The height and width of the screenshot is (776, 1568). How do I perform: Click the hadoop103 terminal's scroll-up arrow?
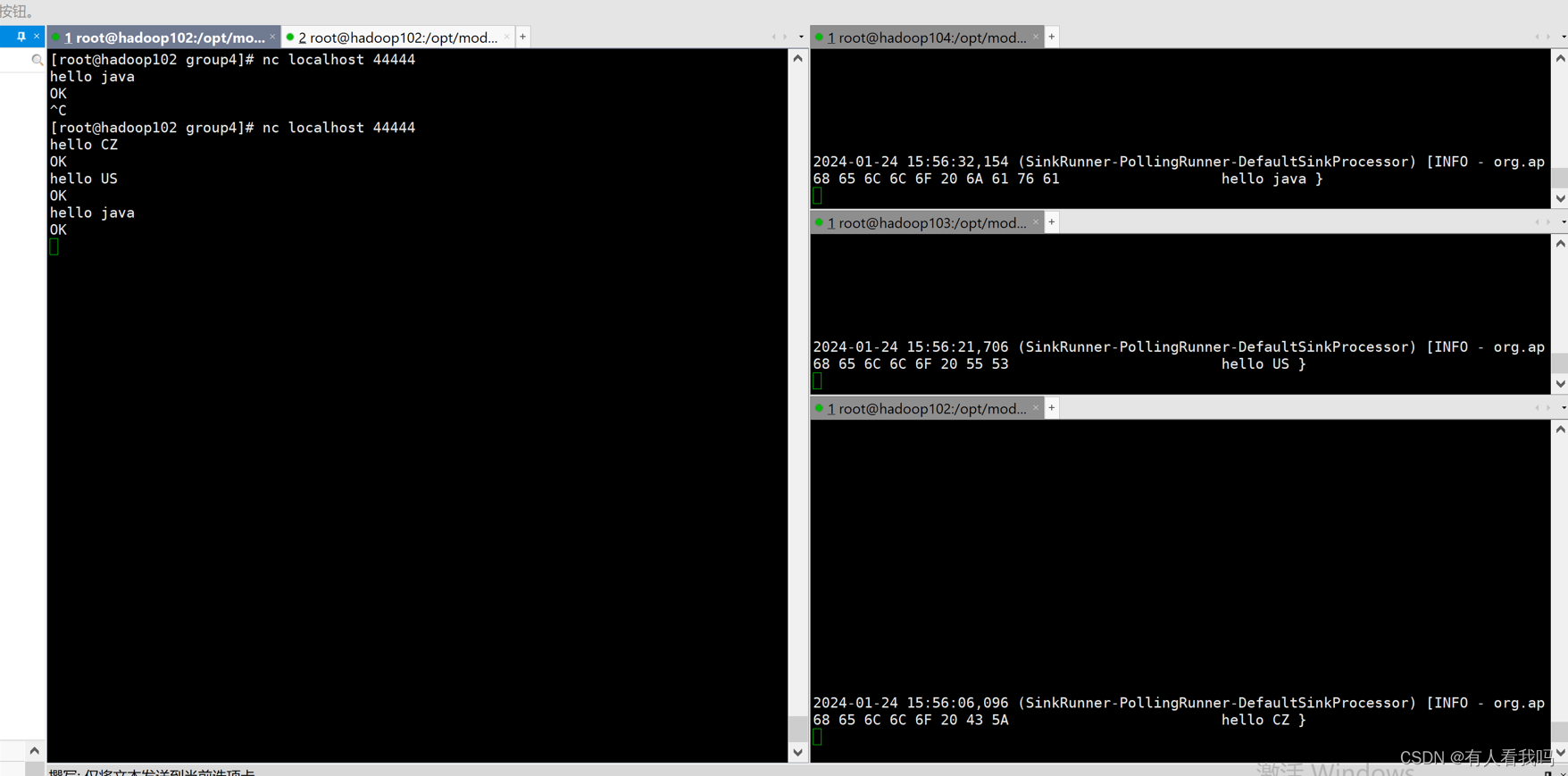[x=1560, y=243]
